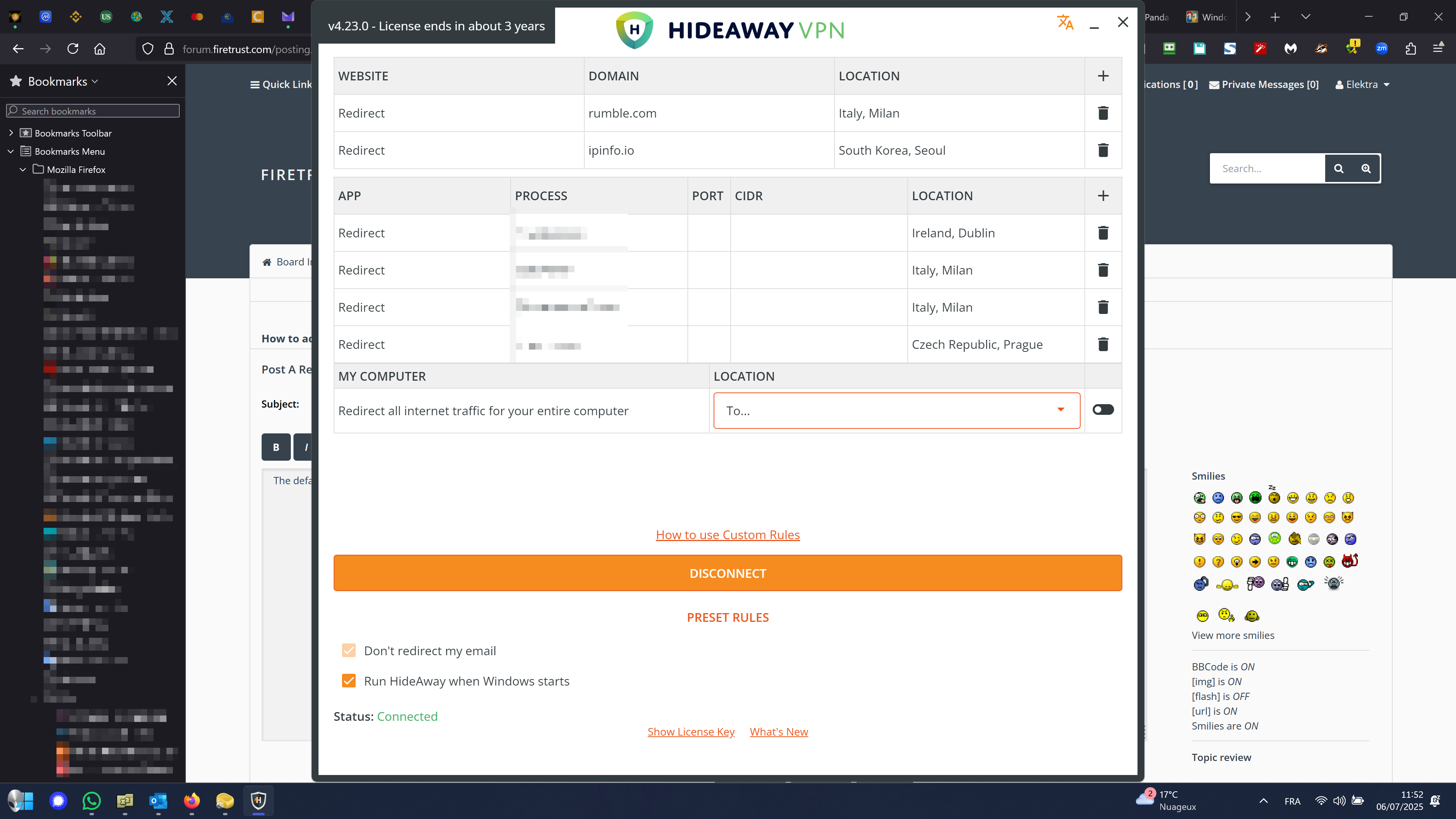Click the forum search magnifier button
This screenshot has width=1456, height=819.
[x=1338, y=168]
